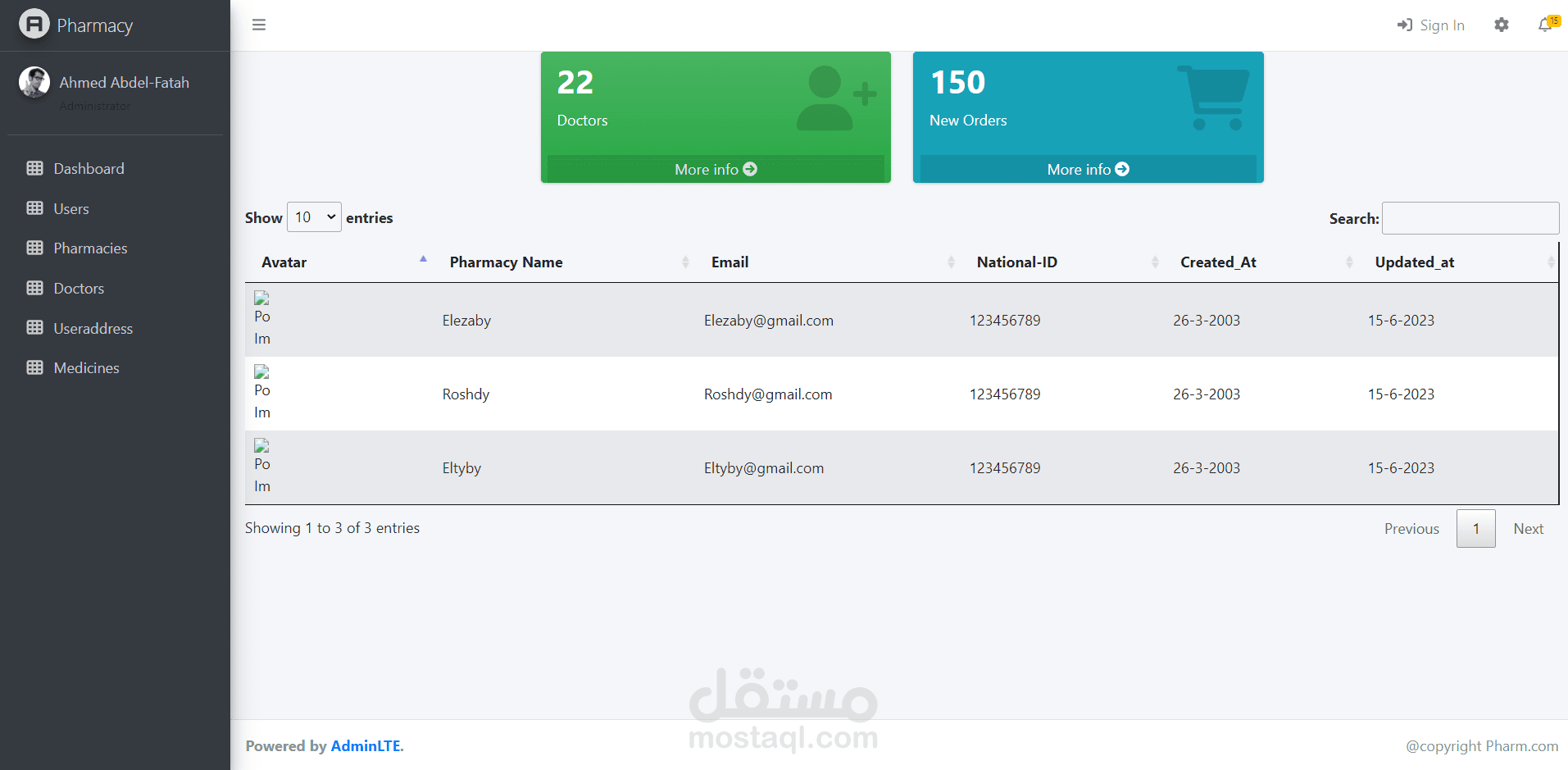Open the settings gear icon
Screen dimensions: 1568x770
point(1502,25)
